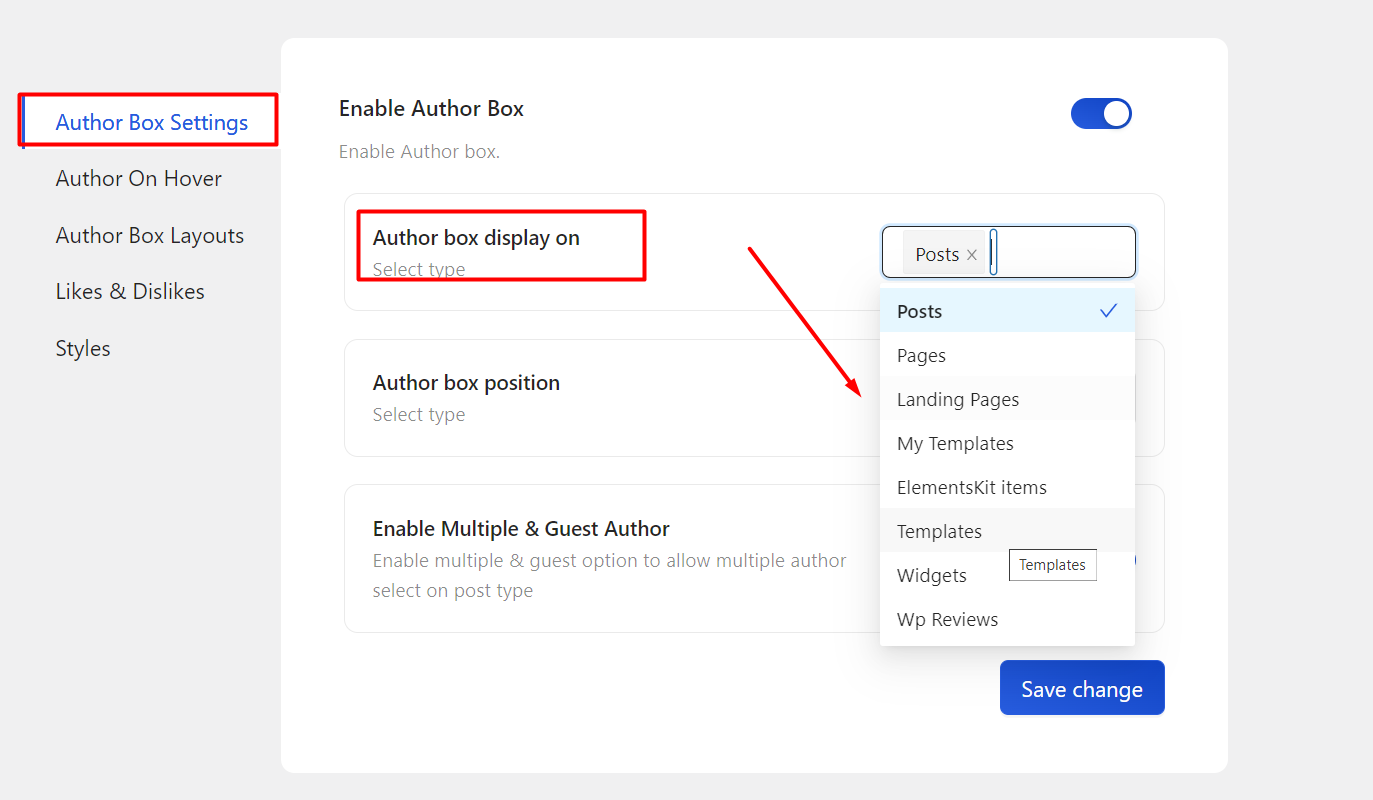Switch to Author On Hover settings
The height and width of the screenshot is (800, 1373).
138,178
